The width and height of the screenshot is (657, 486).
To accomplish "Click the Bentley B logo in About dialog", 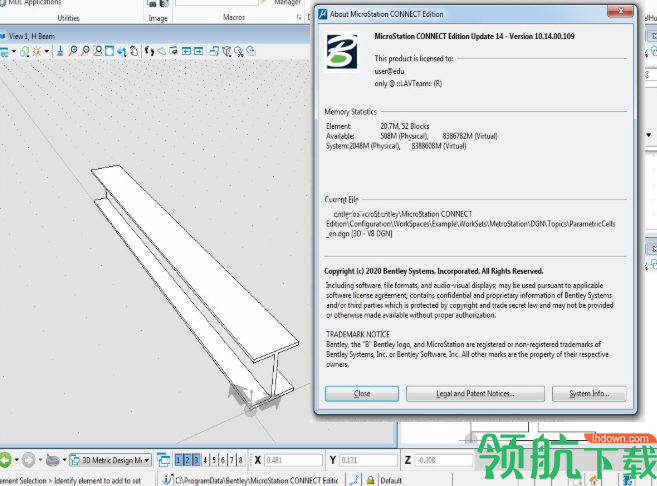I will 342,52.
